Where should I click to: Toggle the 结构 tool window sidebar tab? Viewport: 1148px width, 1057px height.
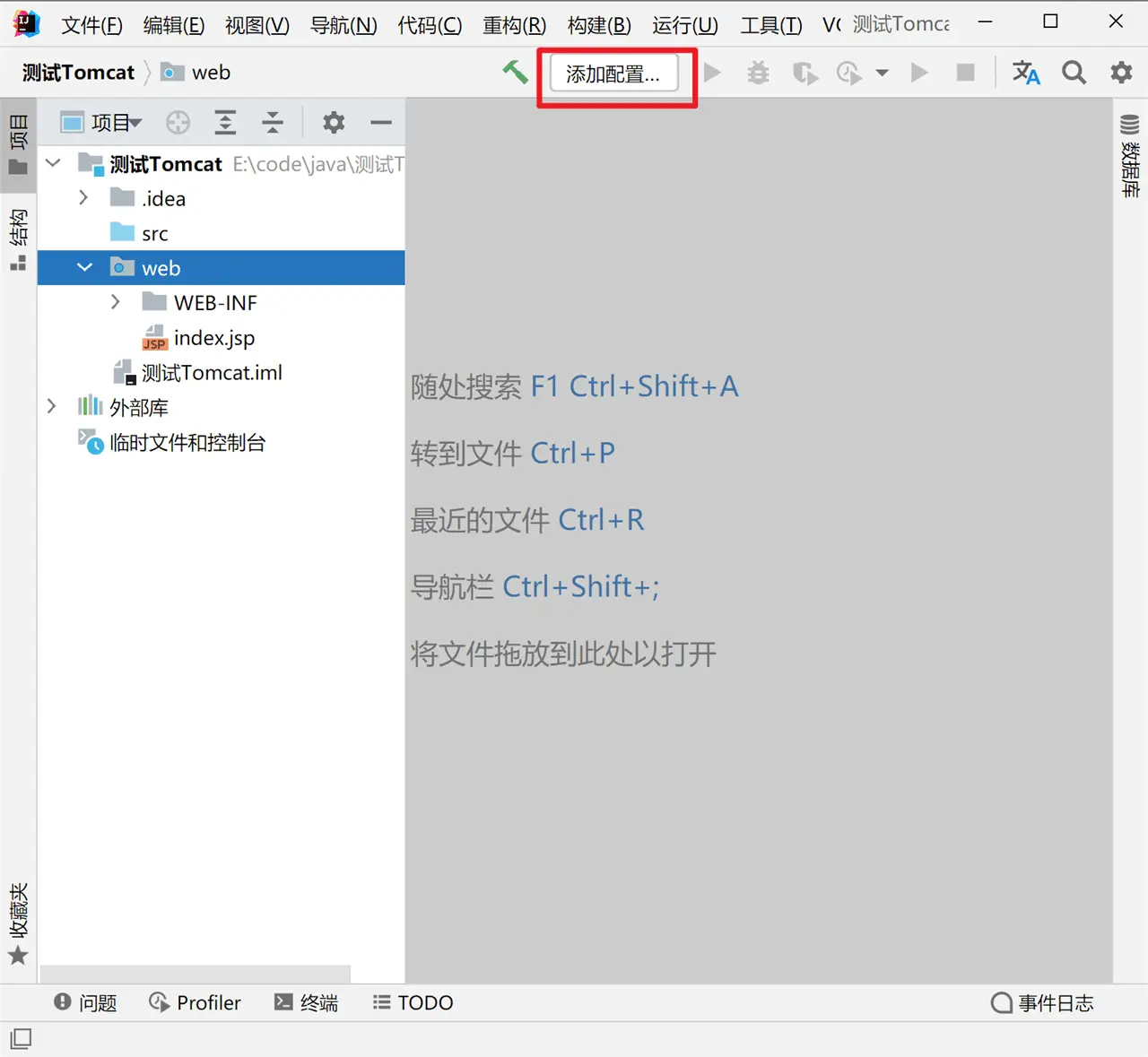point(18,238)
